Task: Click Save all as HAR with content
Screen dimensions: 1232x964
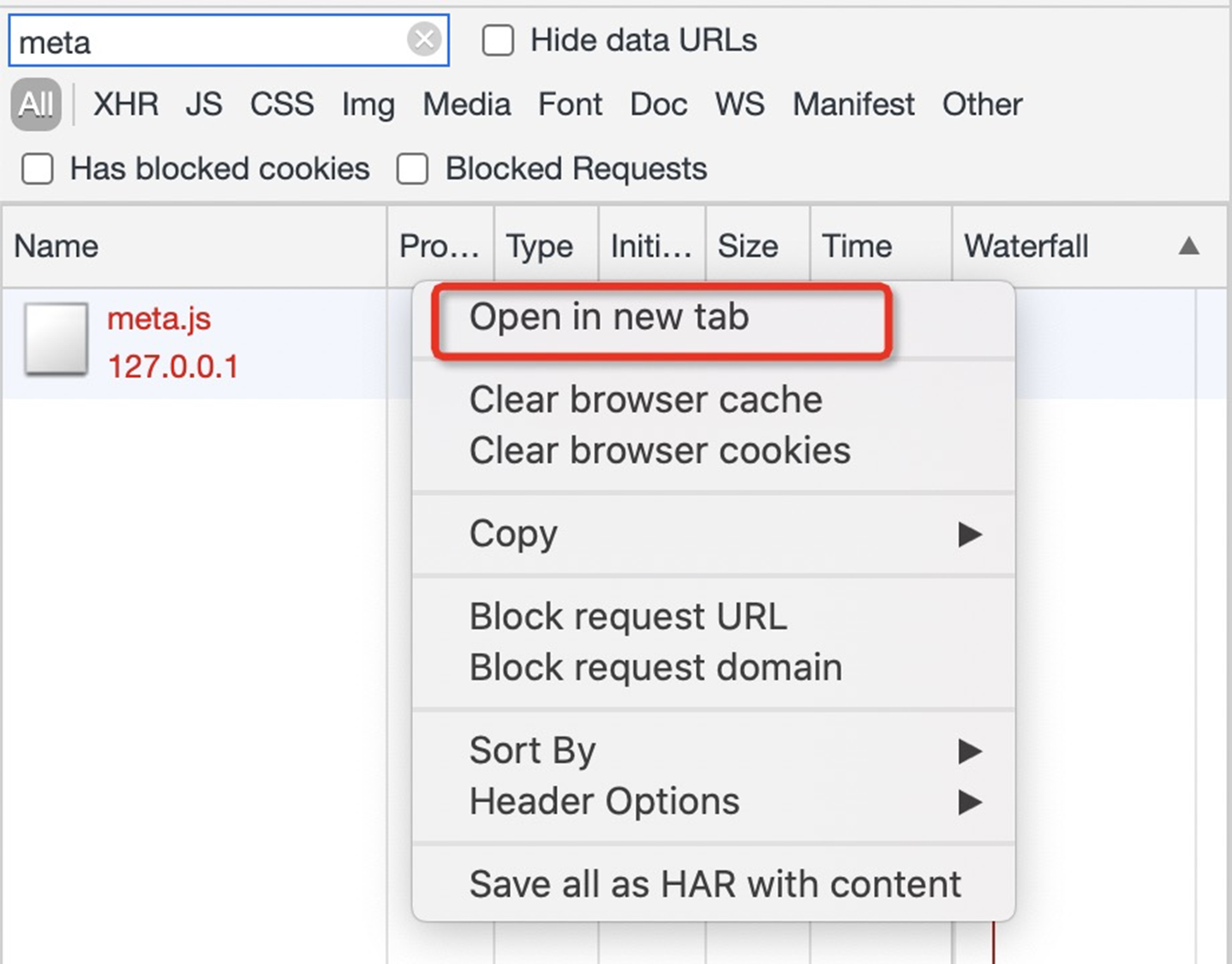Action: (715, 884)
